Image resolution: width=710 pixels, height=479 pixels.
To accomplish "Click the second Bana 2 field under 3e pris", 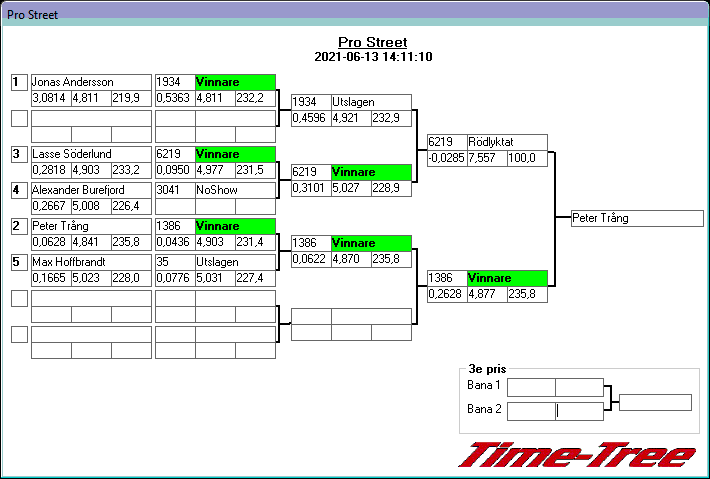I will point(579,409).
